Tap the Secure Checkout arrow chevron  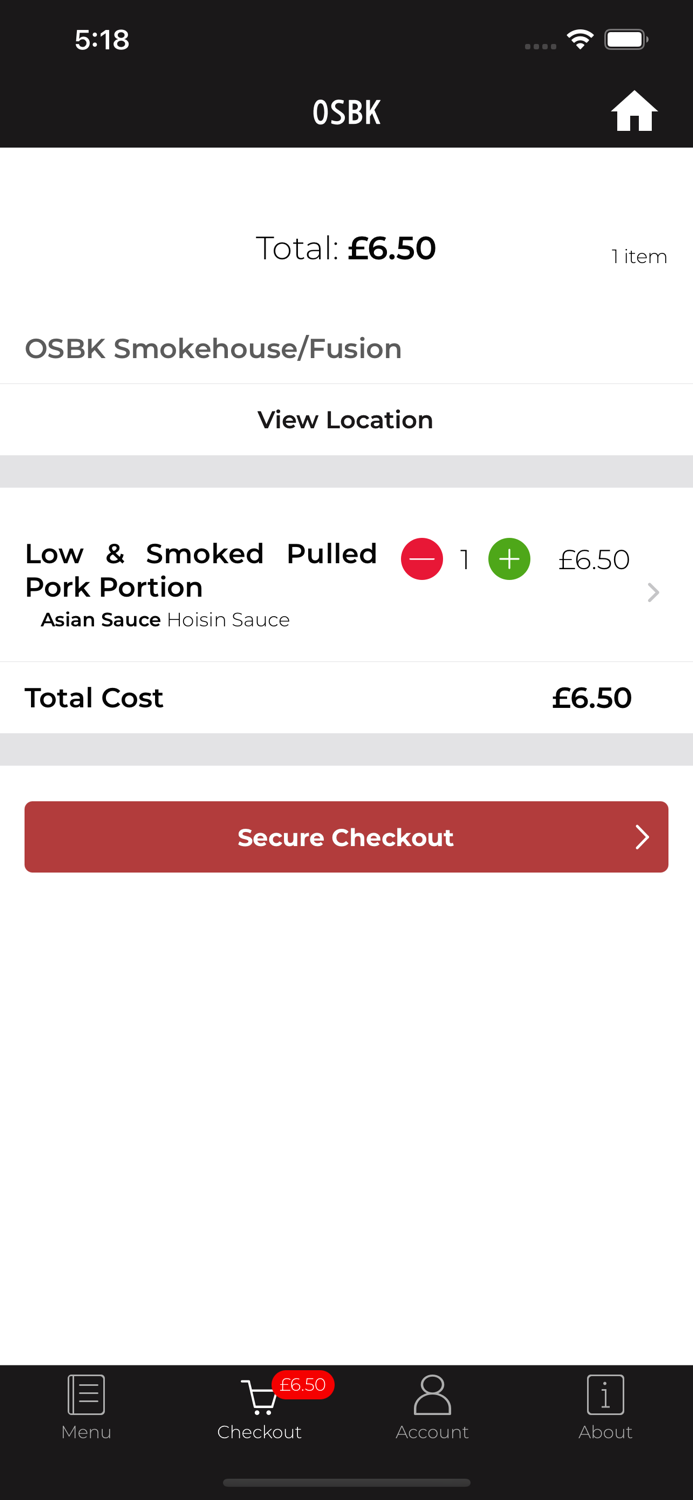[643, 837]
